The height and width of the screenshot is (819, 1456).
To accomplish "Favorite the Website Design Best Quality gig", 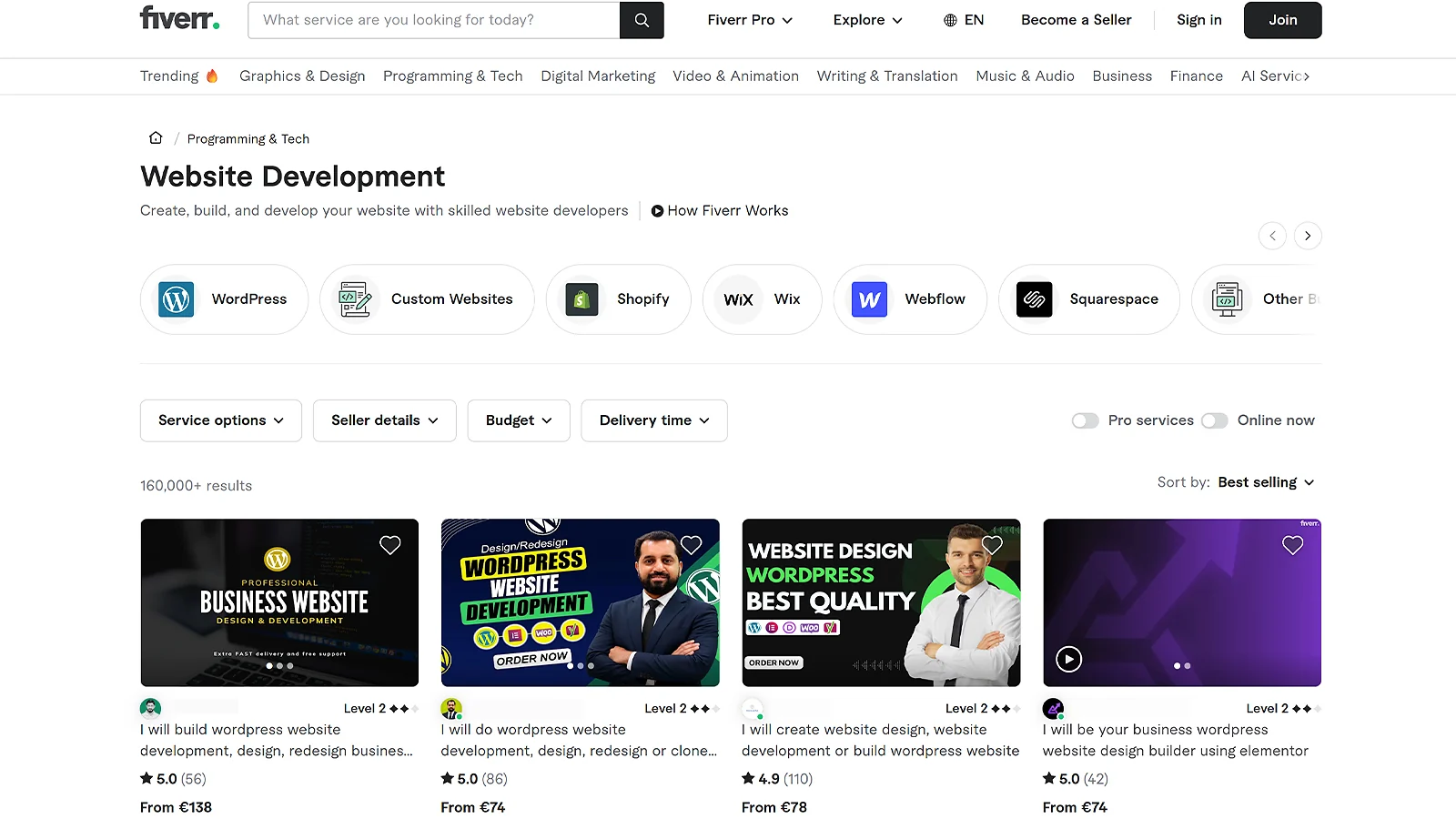I will pyautogui.click(x=992, y=545).
